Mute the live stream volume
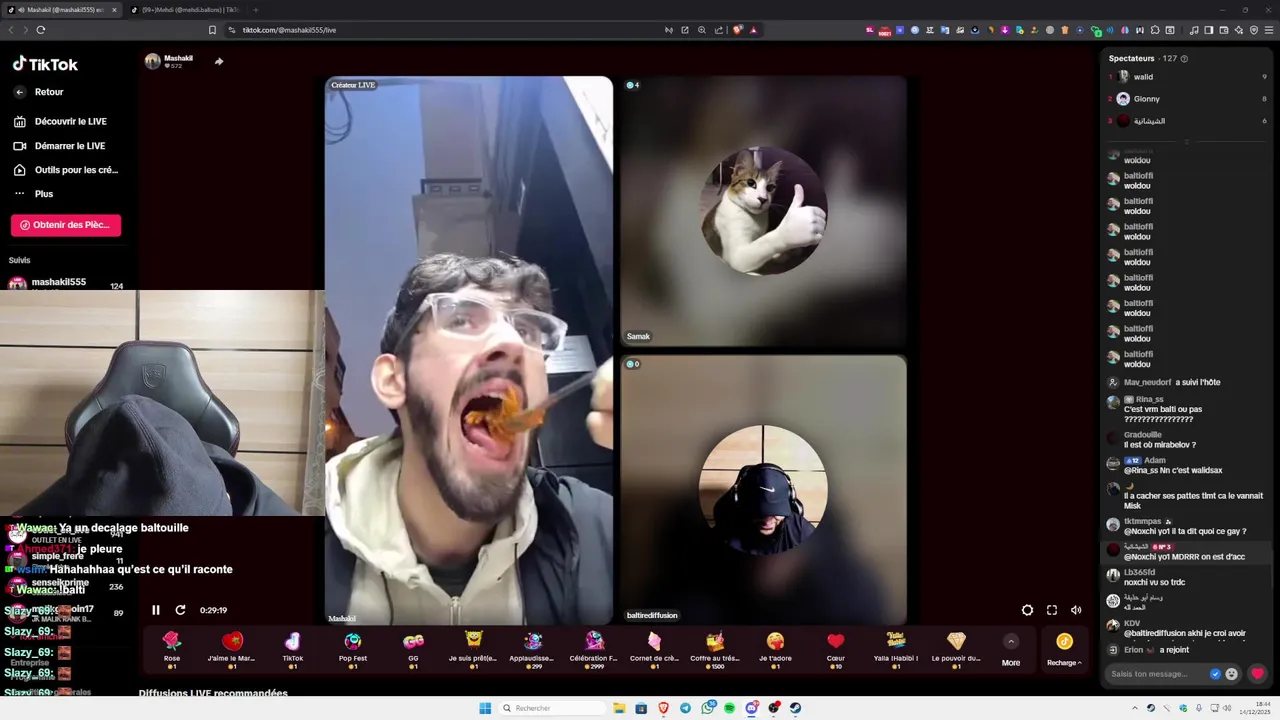This screenshot has width=1280, height=720. coord(1076,610)
